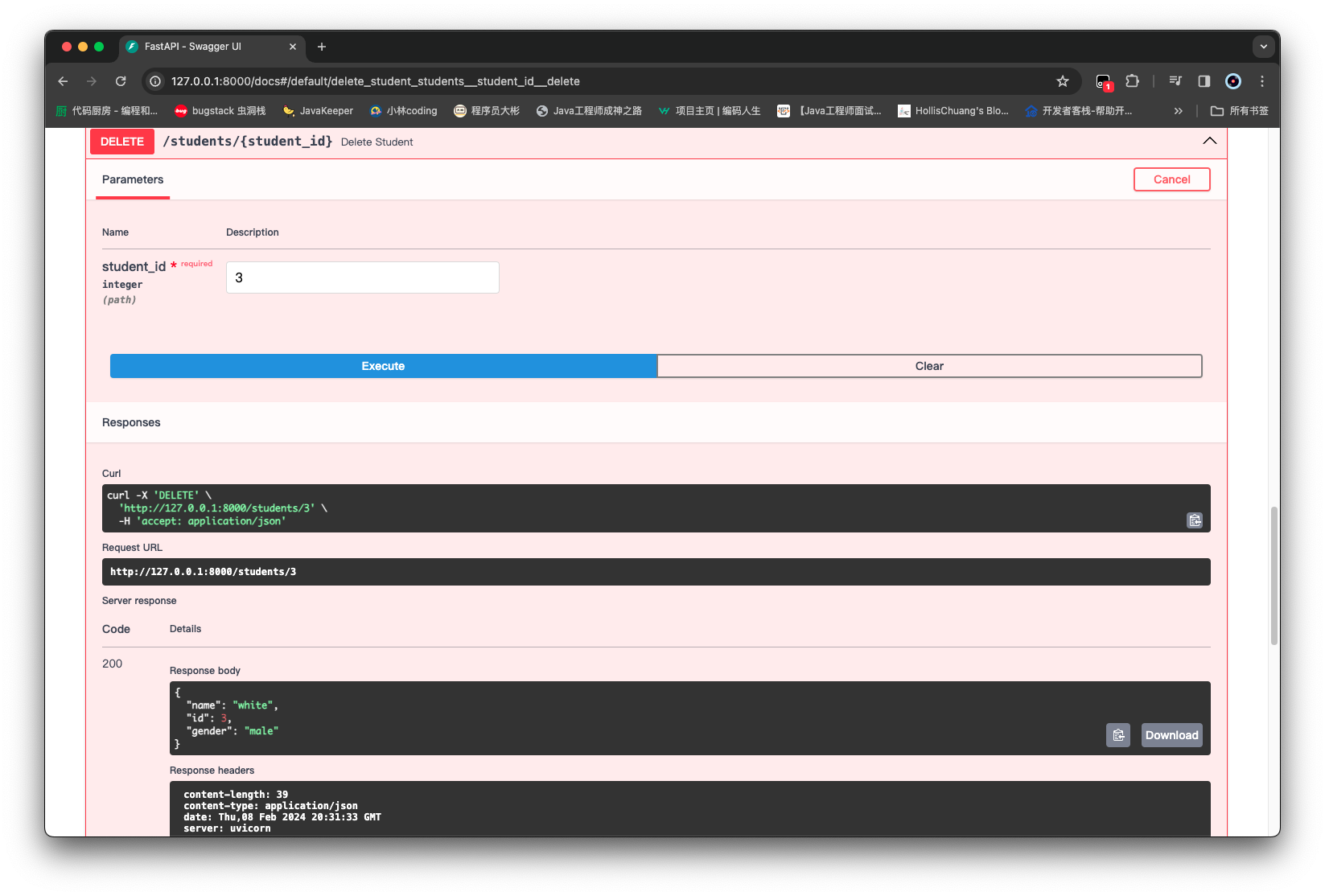Open the JavaKeeper bookmark
This screenshot has height=896, width=1325.
(x=318, y=111)
